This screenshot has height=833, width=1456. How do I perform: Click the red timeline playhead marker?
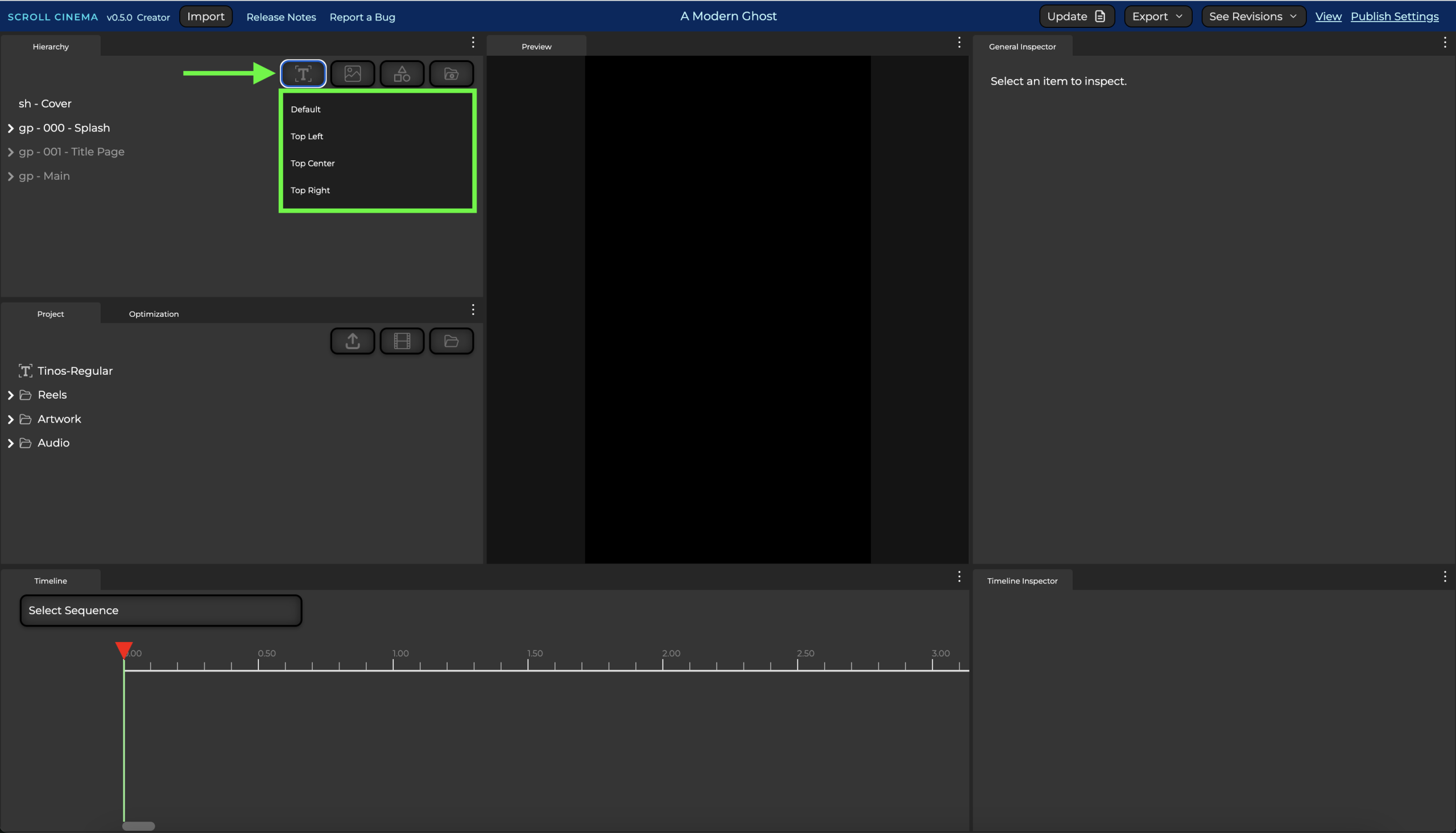point(123,649)
